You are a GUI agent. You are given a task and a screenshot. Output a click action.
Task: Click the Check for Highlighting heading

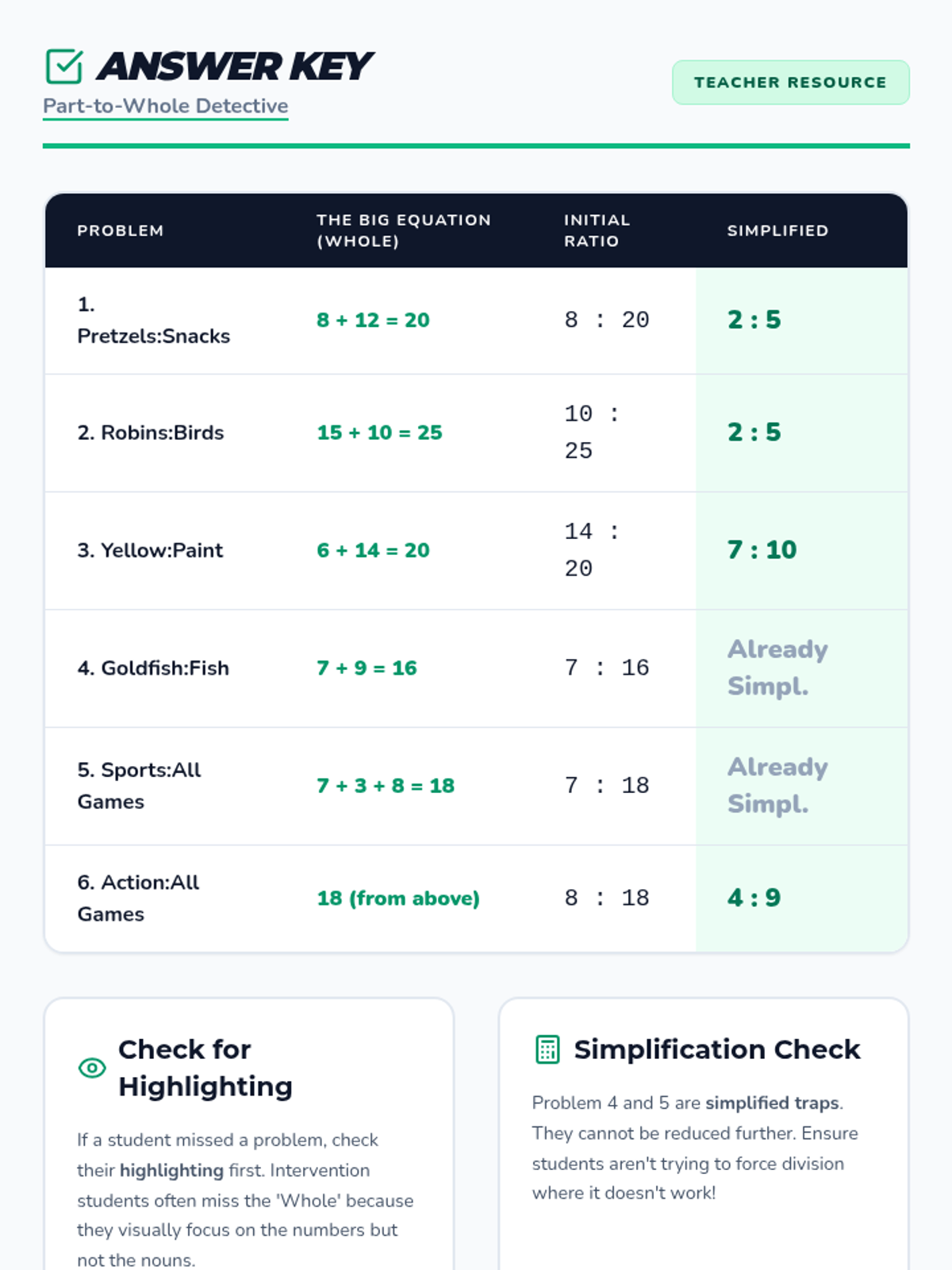tap(205, 1068)
